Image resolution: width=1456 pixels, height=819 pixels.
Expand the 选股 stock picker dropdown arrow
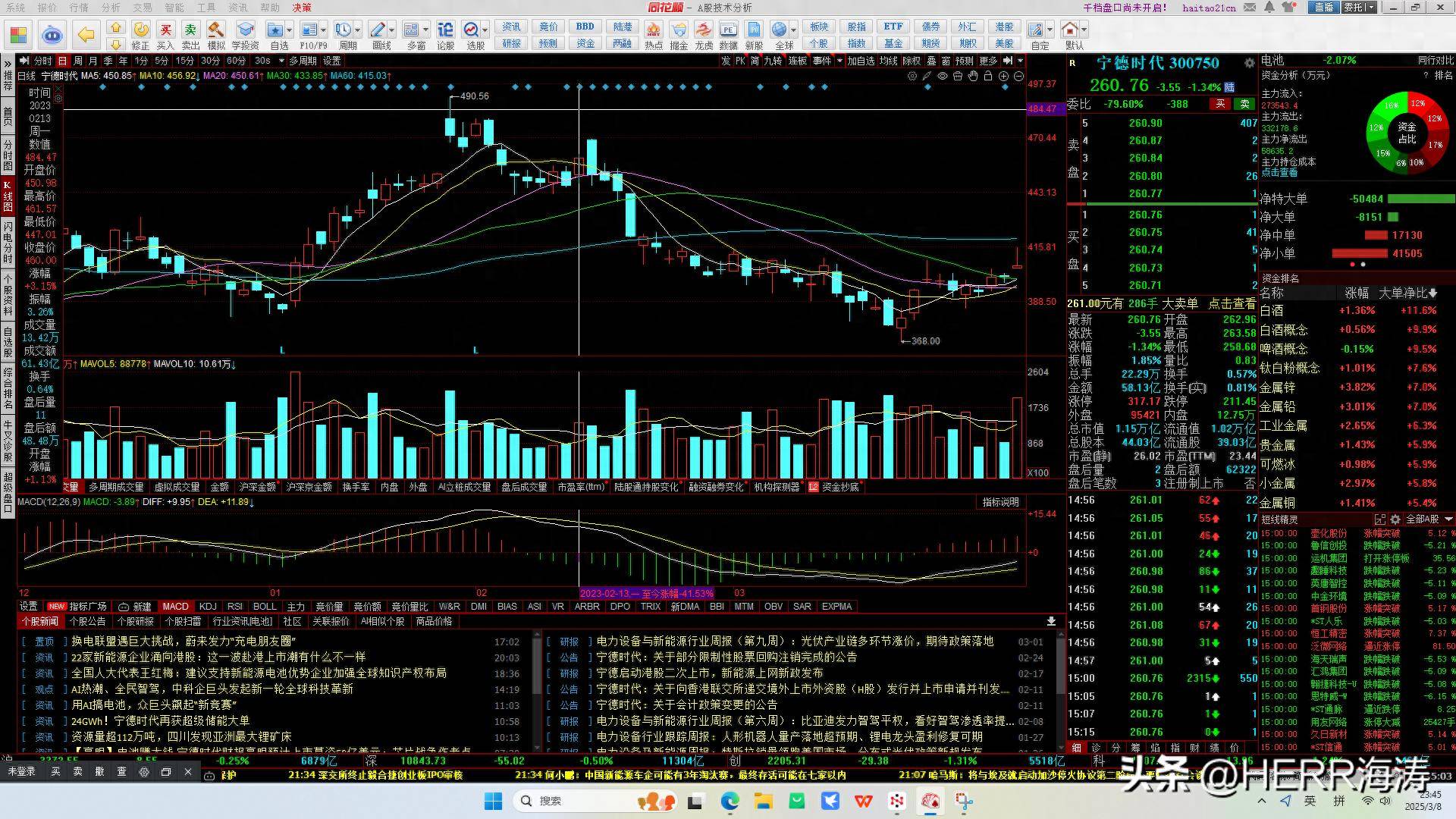tap(485, 30)
